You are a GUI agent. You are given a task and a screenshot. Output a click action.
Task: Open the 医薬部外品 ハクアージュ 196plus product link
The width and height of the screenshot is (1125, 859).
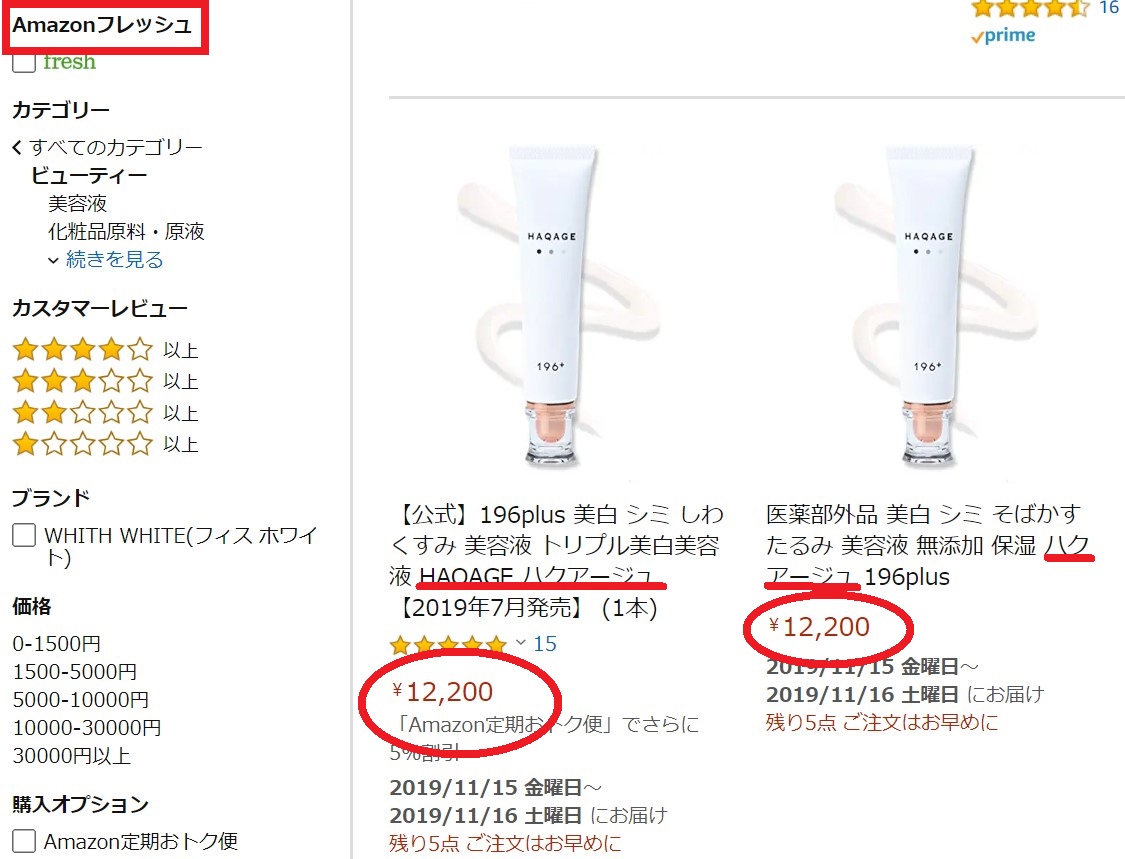(929, 545)
